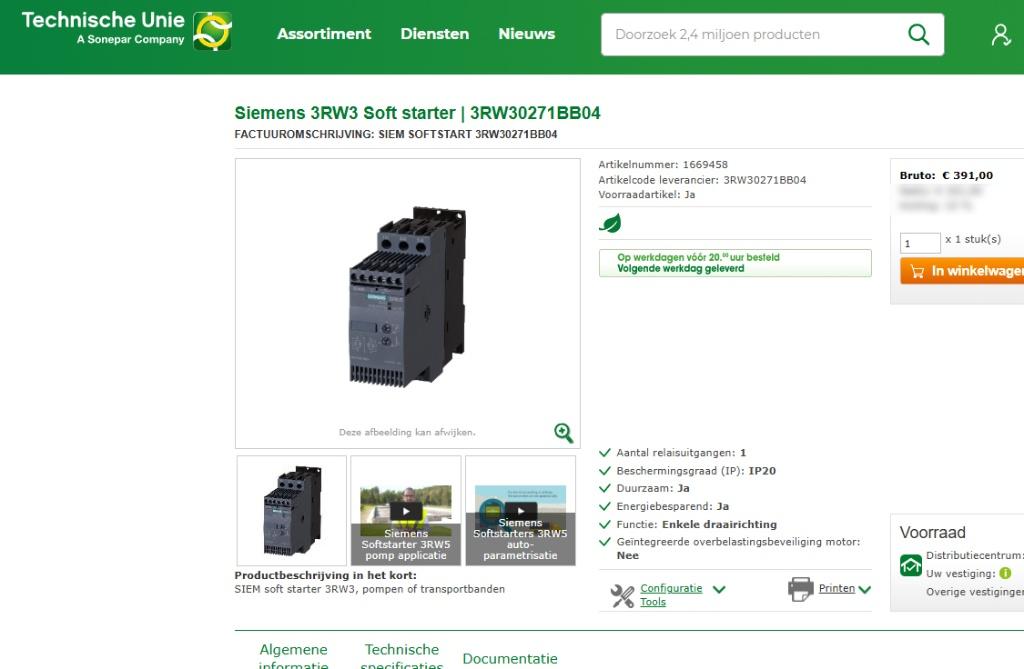Click the Energiebesparend Ja specification
This screenshot has height=669, width=1024.
click(673, 506)
